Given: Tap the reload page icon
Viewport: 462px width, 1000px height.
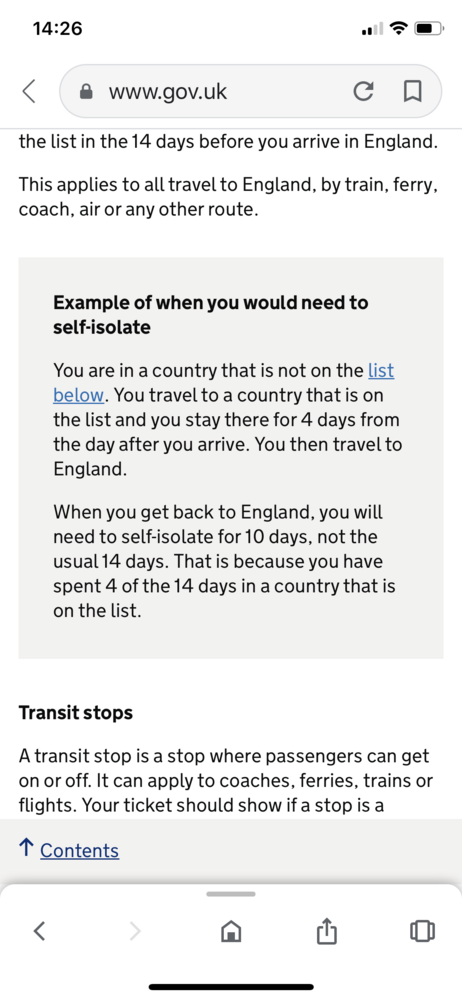Looking at the screenshot, I should coord(363,92).
